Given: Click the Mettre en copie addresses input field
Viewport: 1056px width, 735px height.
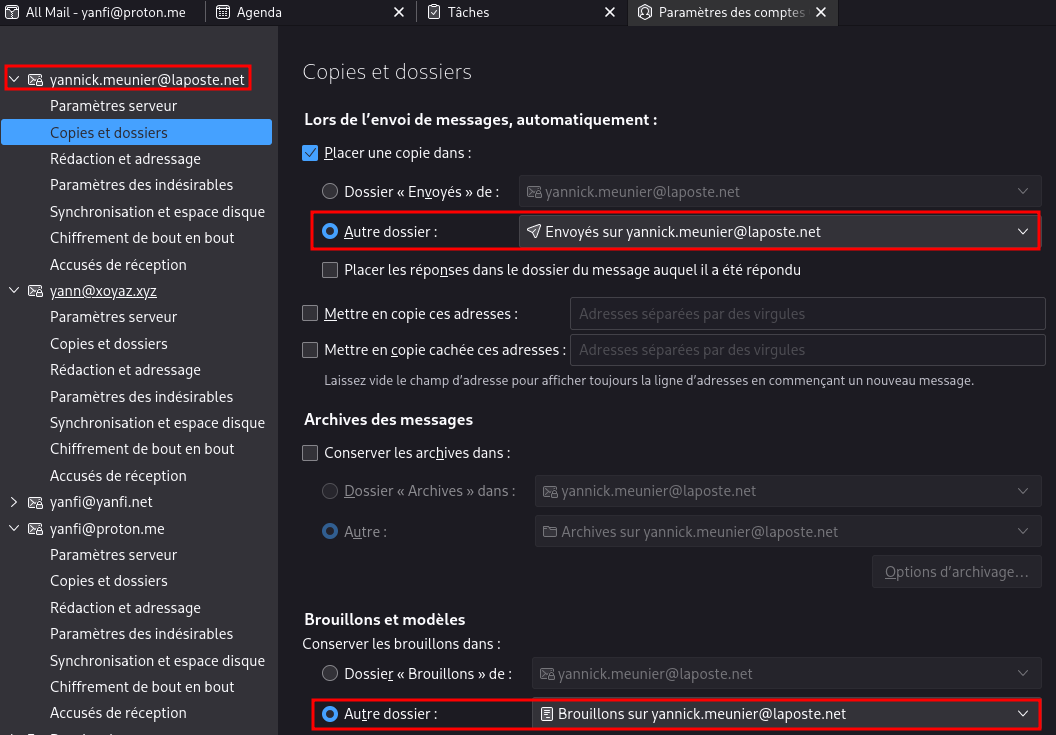Looking at the screenshot, I should pos(806,314).
